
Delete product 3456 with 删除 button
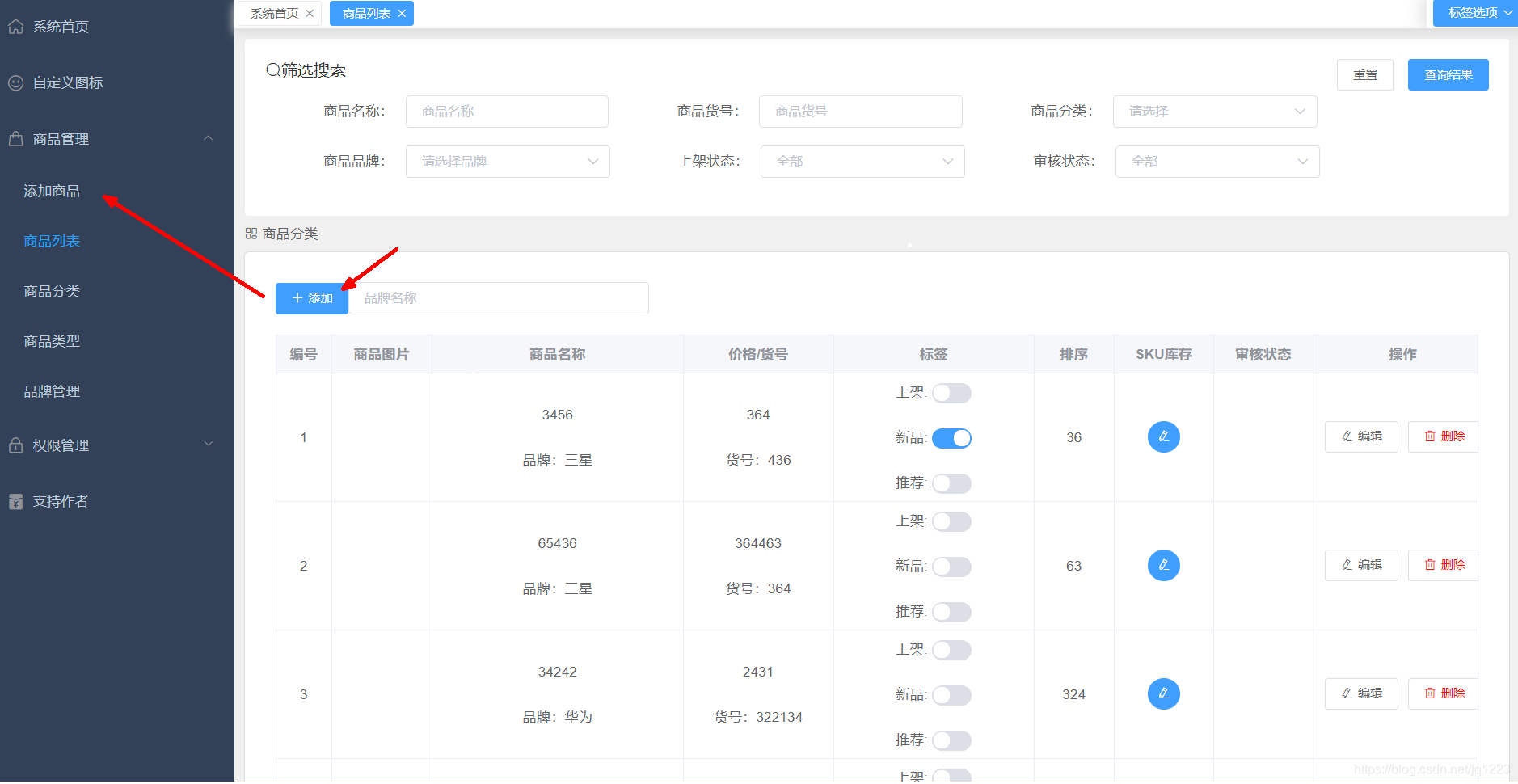(1443, 436)
